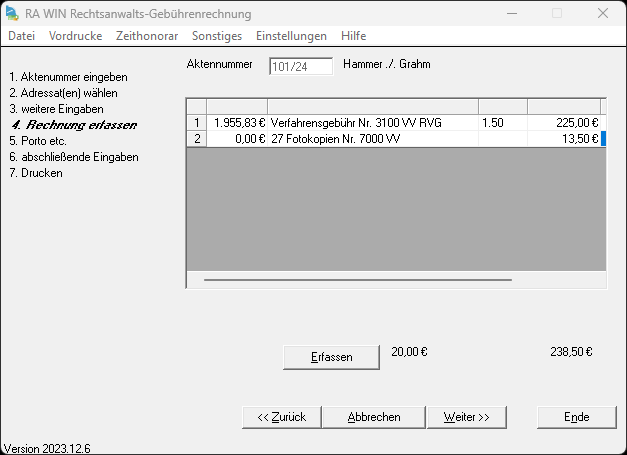The width and height of the screenshot is (627, 455).
Task: Select step '3. weitere Eingaben'
Action: [56, 109]
